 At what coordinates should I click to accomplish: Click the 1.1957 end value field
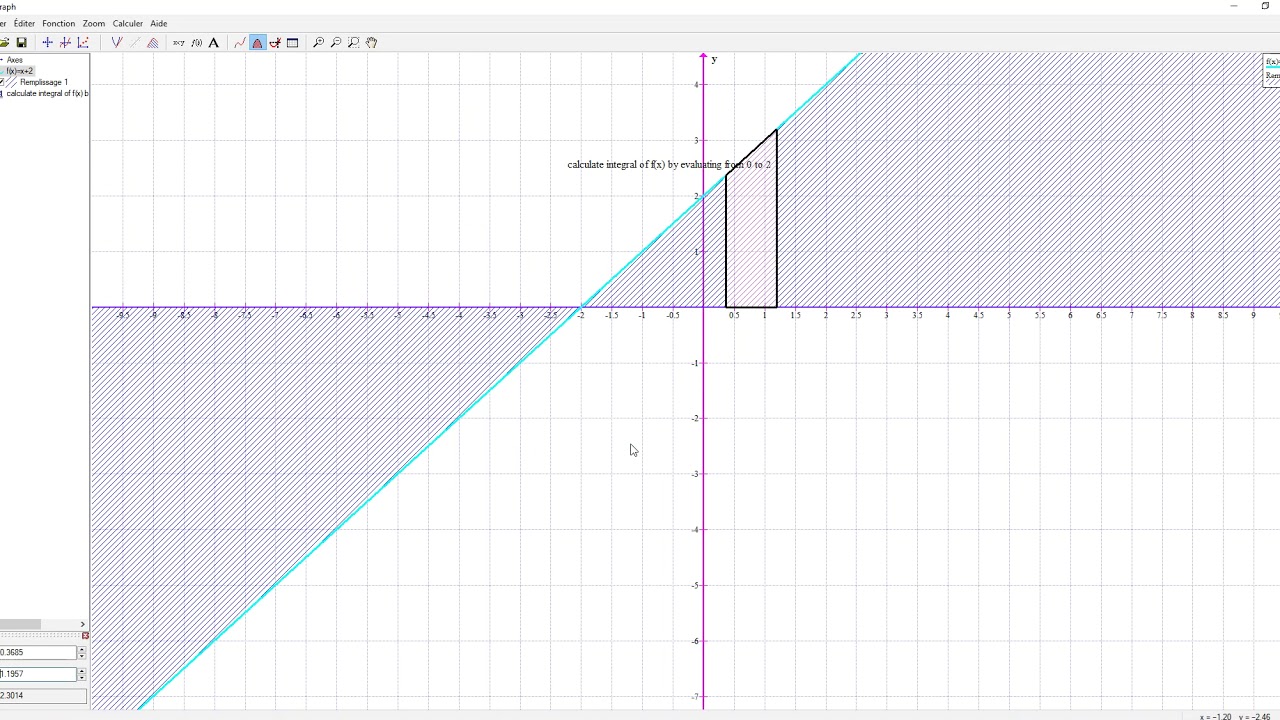tap(38, 674)
